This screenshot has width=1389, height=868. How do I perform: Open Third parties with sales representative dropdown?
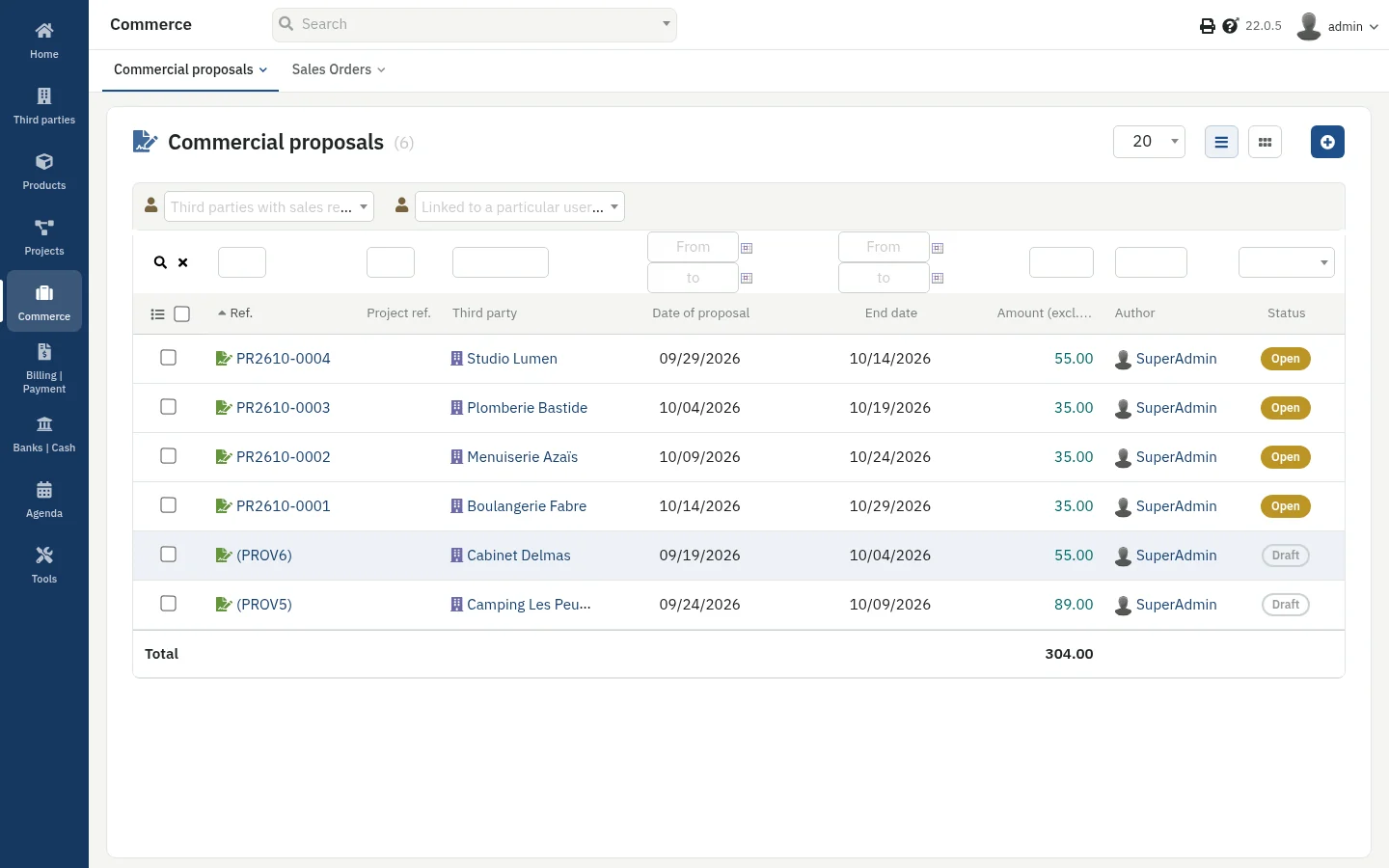point(269,206)
